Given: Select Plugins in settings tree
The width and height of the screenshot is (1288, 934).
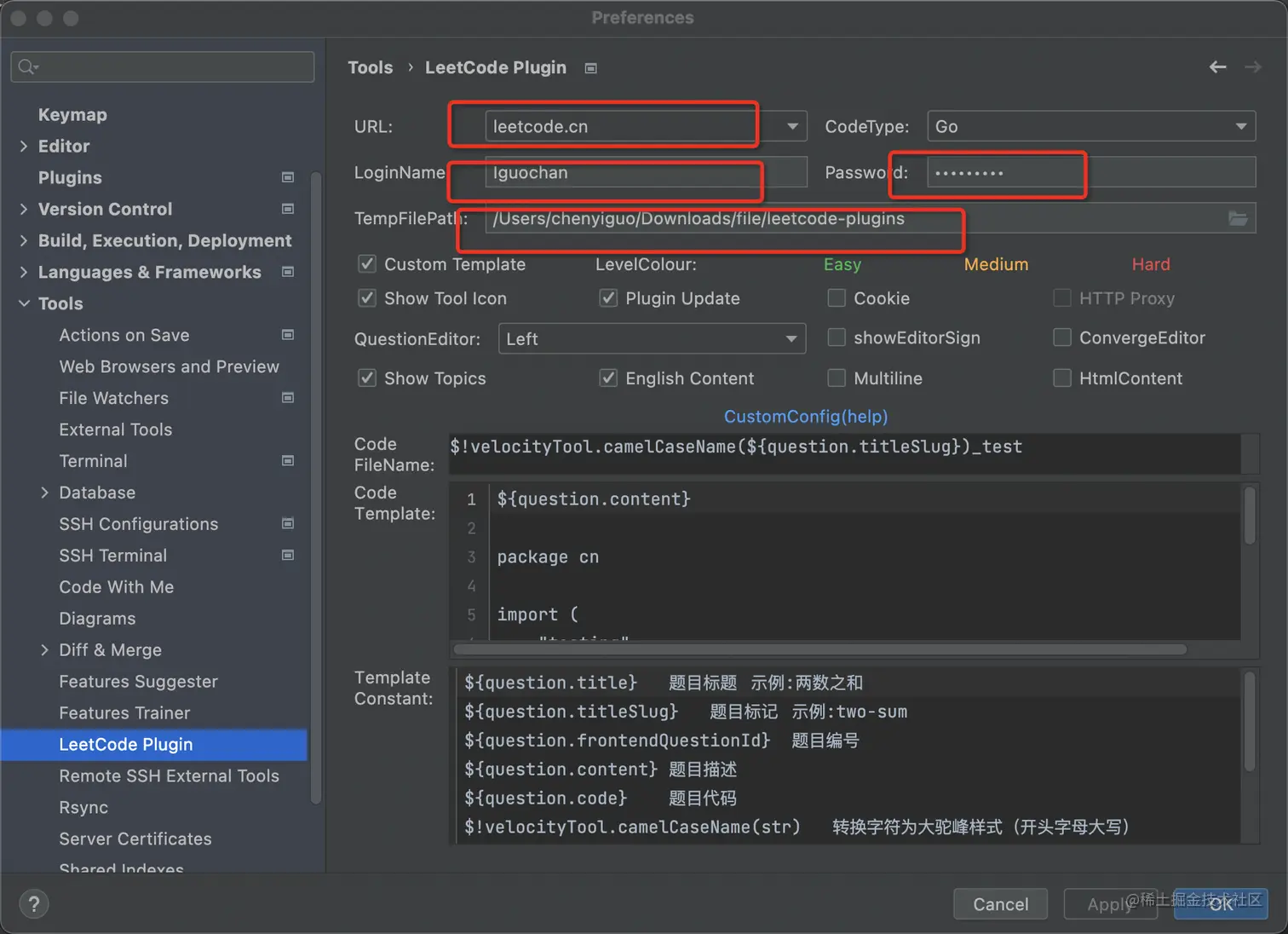Looking at the screenshot, I should pyautogui.click(x=70, y=177).
